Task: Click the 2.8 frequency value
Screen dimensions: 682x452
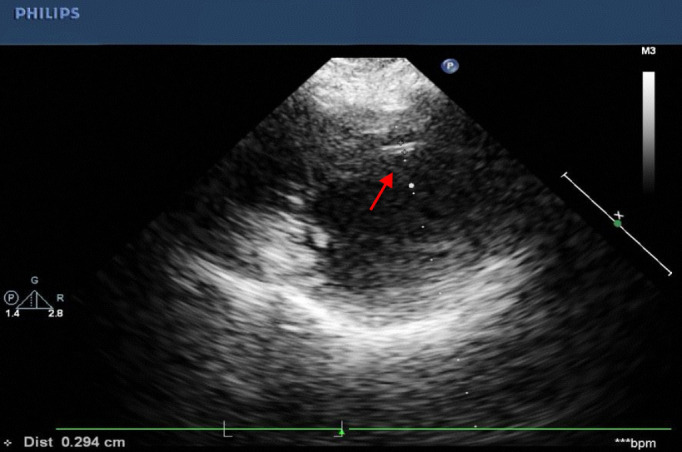Action: tap(56, 313)
